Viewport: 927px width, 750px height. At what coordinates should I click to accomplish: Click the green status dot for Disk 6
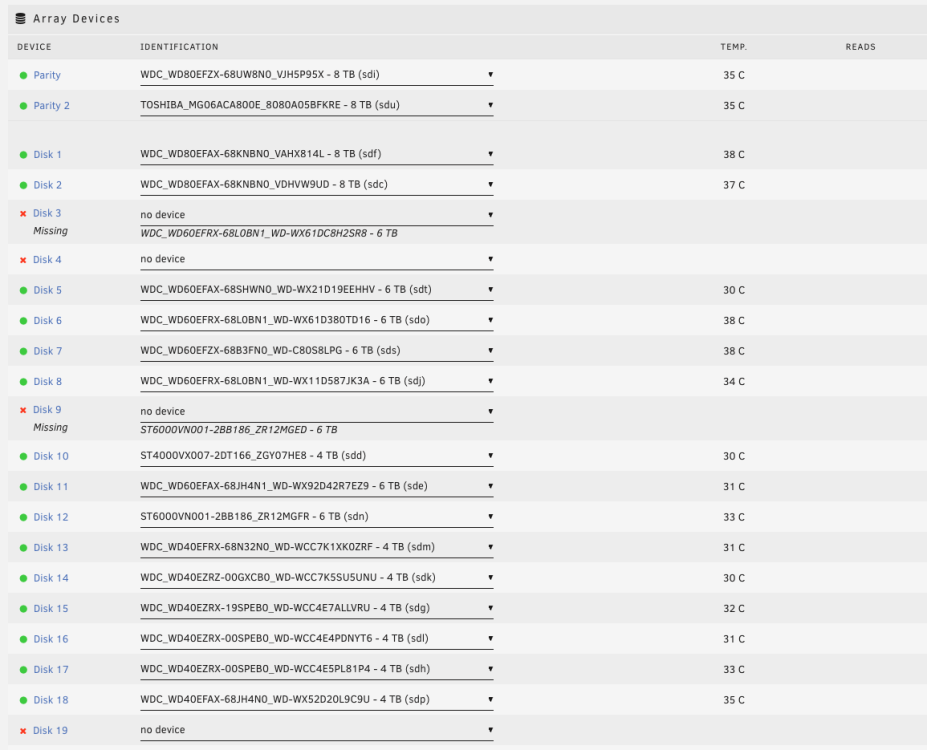tap(24, 321)
